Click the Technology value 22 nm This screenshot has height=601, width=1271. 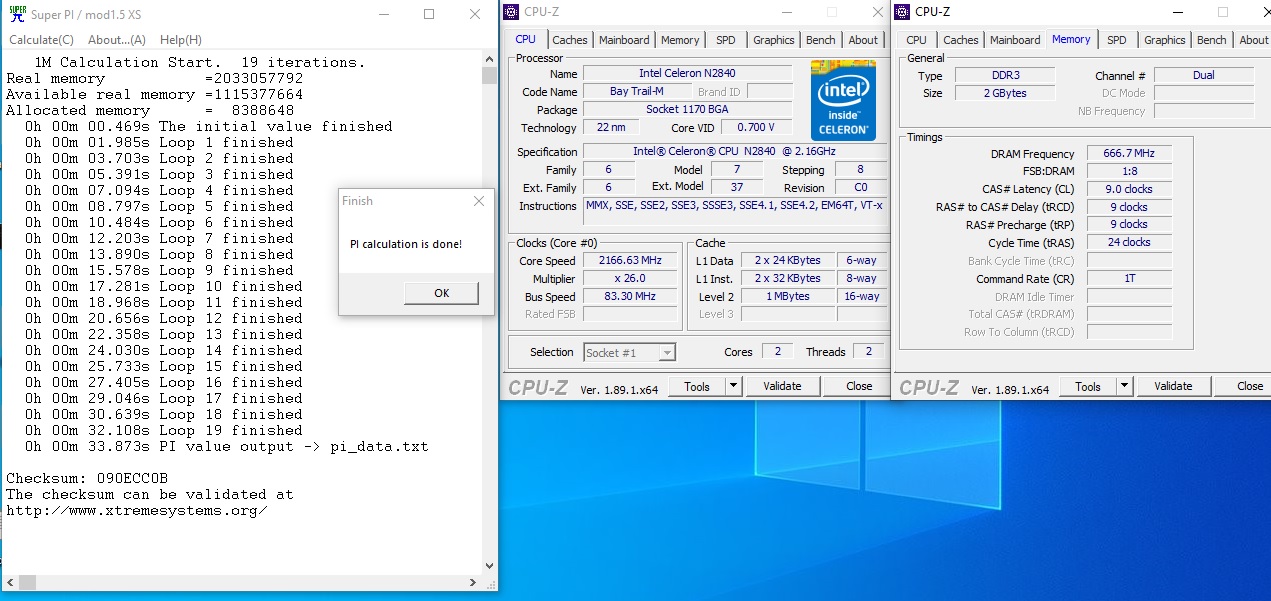(610, 127)
